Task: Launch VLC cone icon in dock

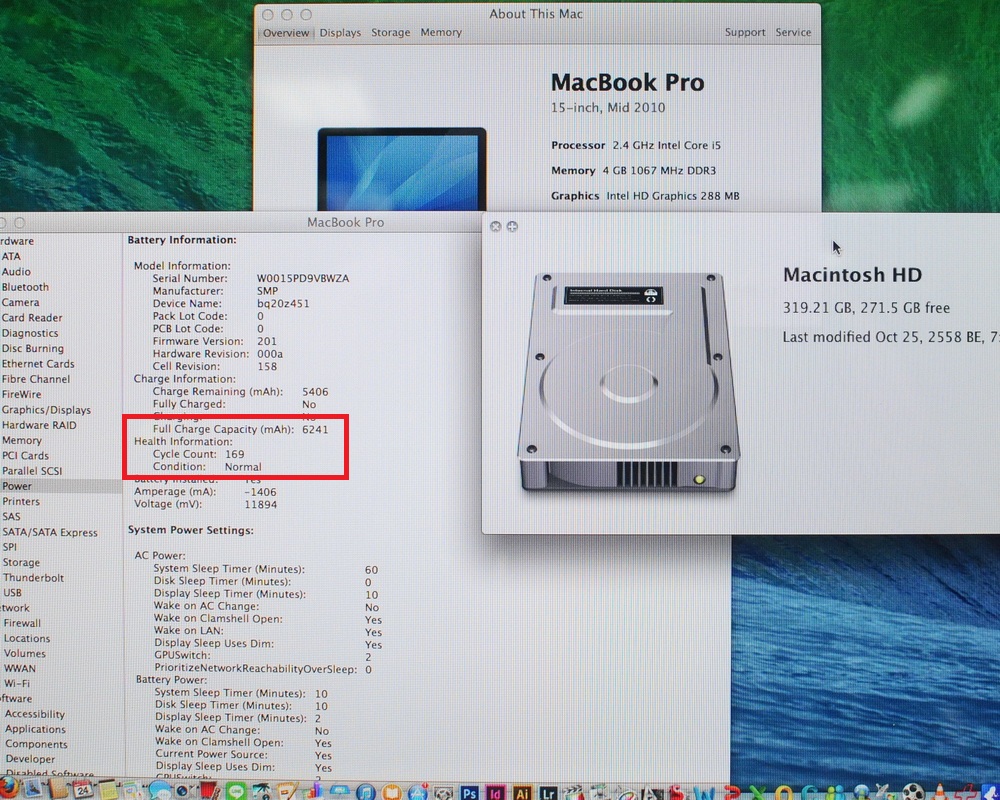Action: click(x=939, y=792)
